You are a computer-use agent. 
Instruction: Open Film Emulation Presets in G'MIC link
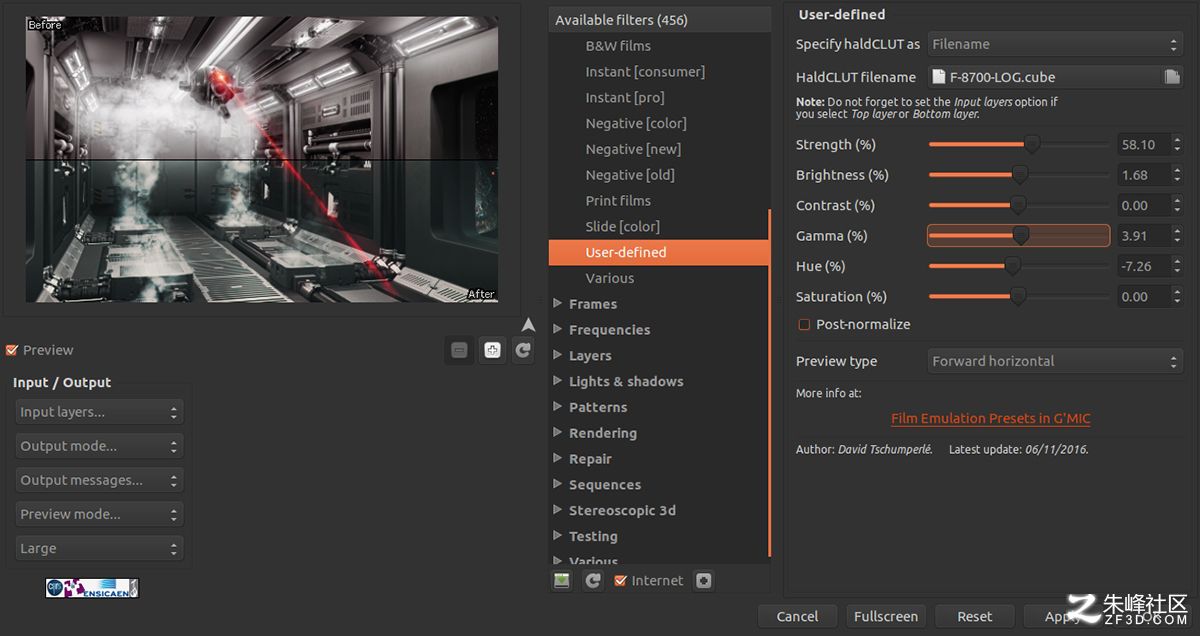tap(991, 419)
